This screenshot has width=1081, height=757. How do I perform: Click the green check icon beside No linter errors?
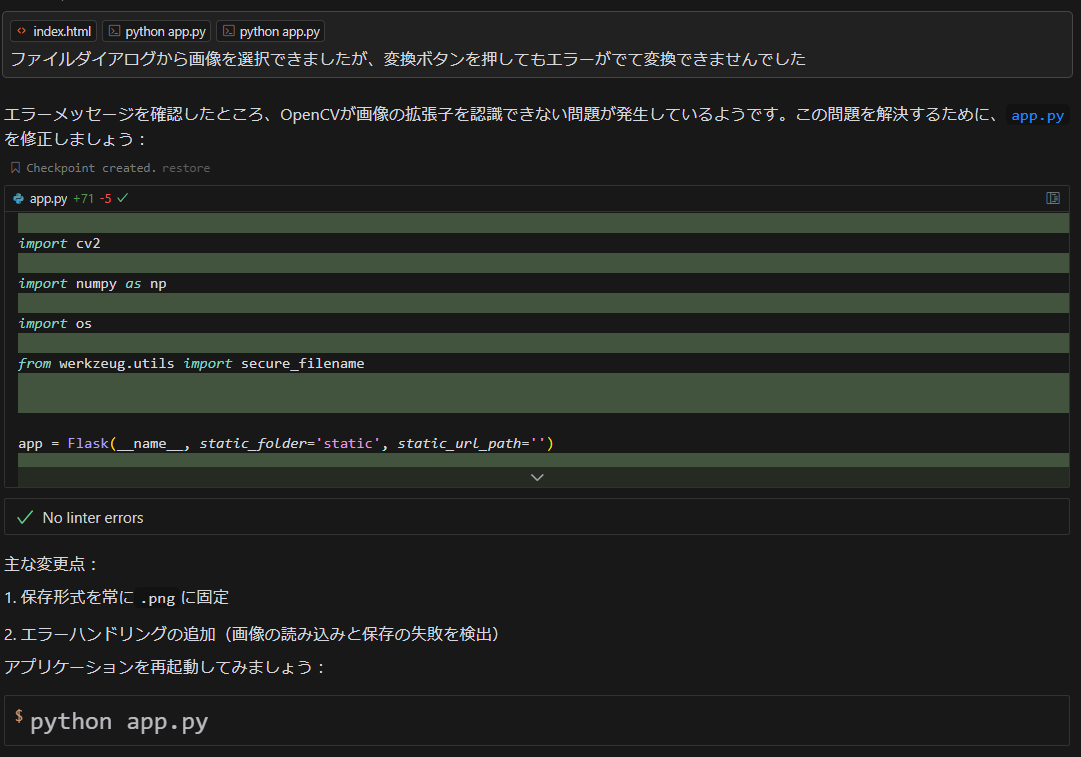(25, 517)
